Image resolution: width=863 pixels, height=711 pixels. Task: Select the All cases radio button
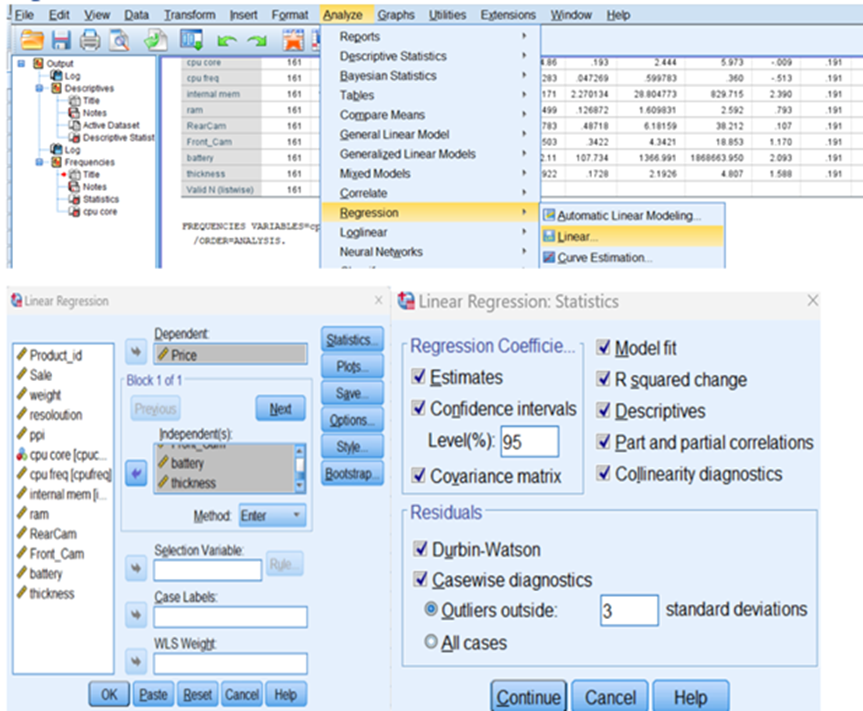coord(432,642)
